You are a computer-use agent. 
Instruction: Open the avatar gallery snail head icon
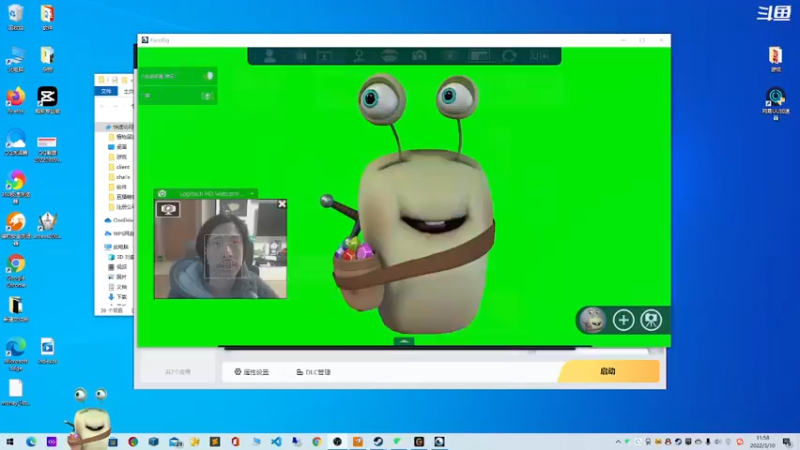(x=592, y=320)
